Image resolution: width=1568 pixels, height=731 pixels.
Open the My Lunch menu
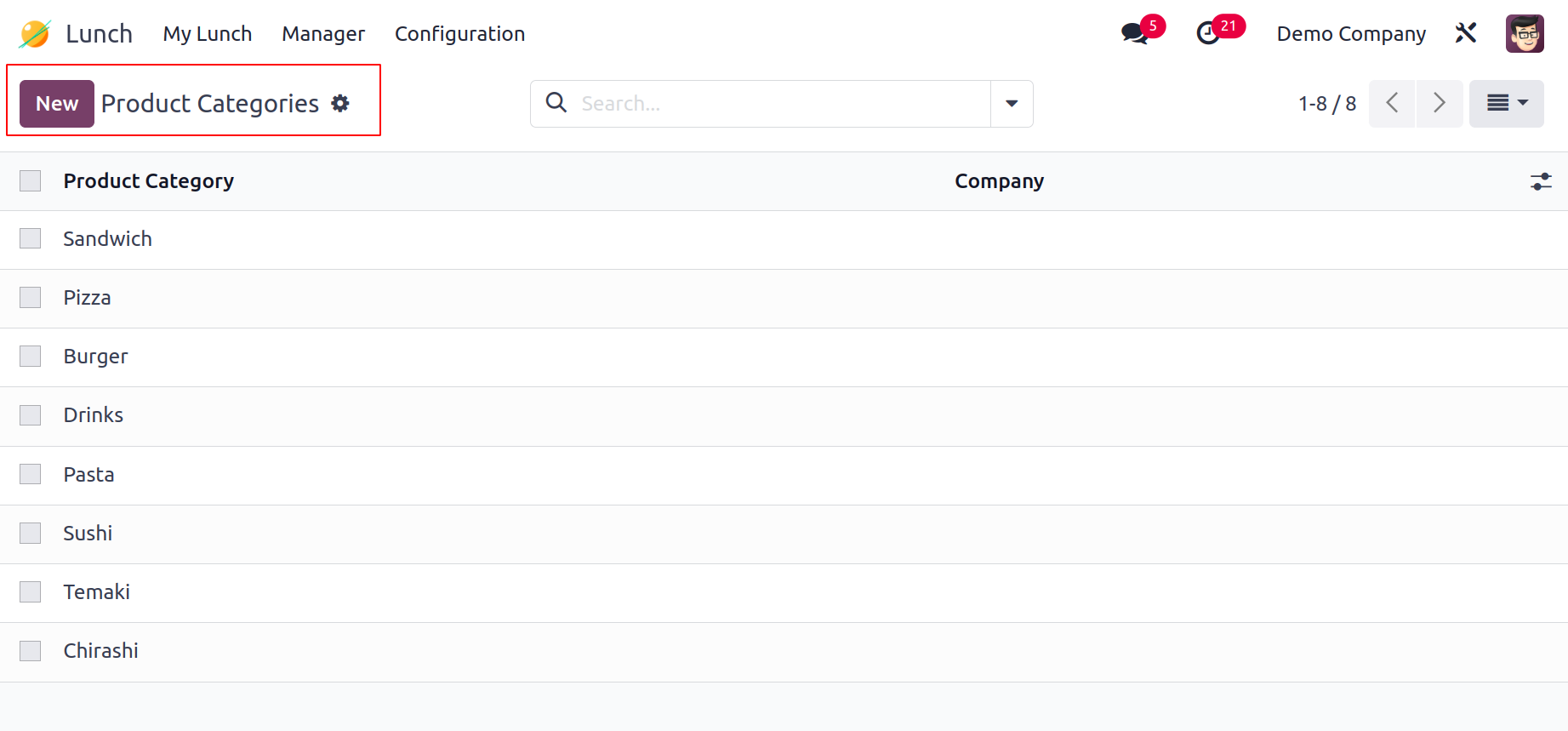[208, 34]
